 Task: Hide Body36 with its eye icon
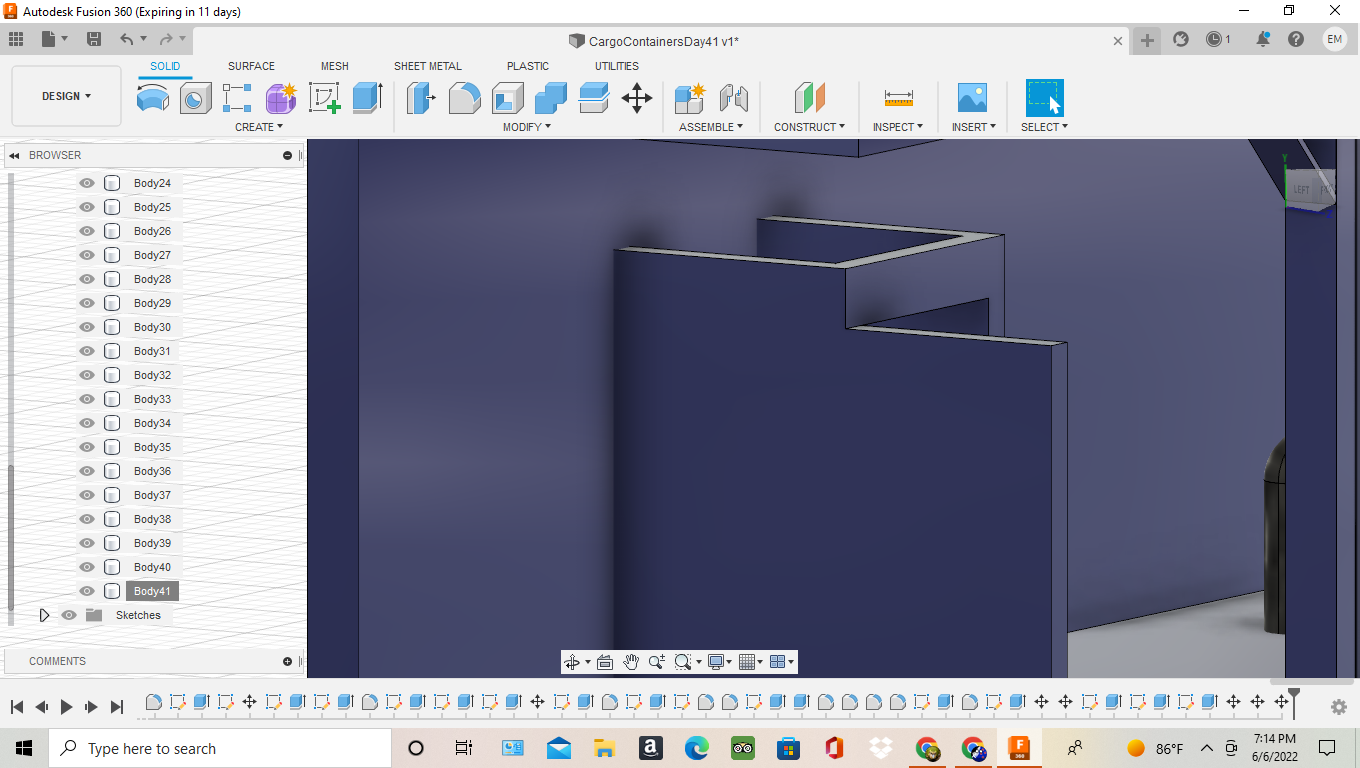87,471
